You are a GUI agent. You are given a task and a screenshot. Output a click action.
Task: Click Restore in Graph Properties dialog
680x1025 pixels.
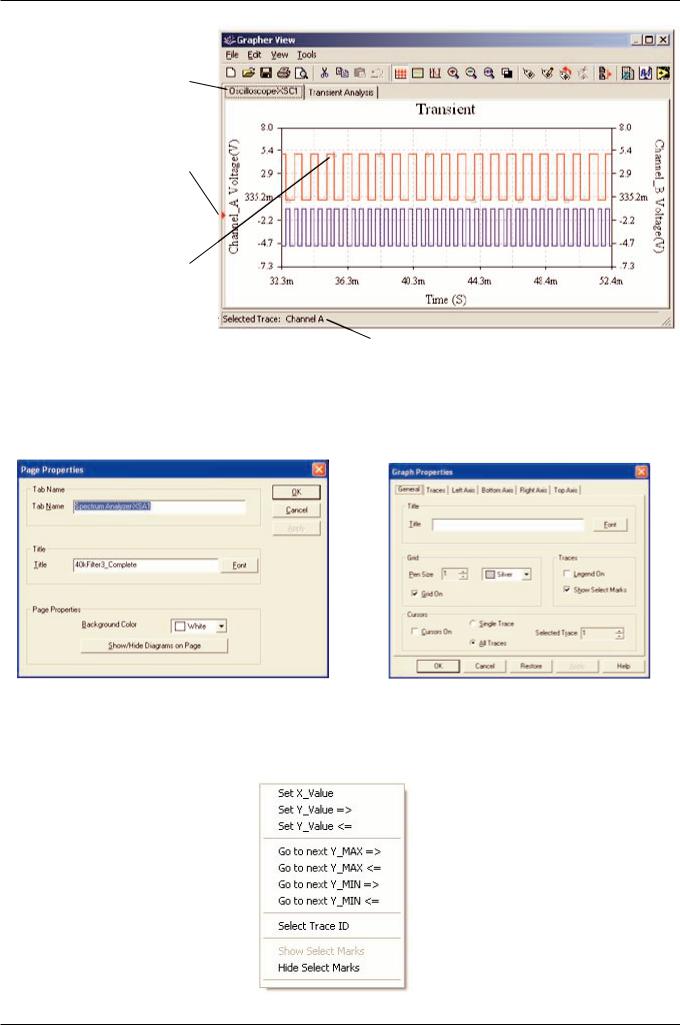531,666
